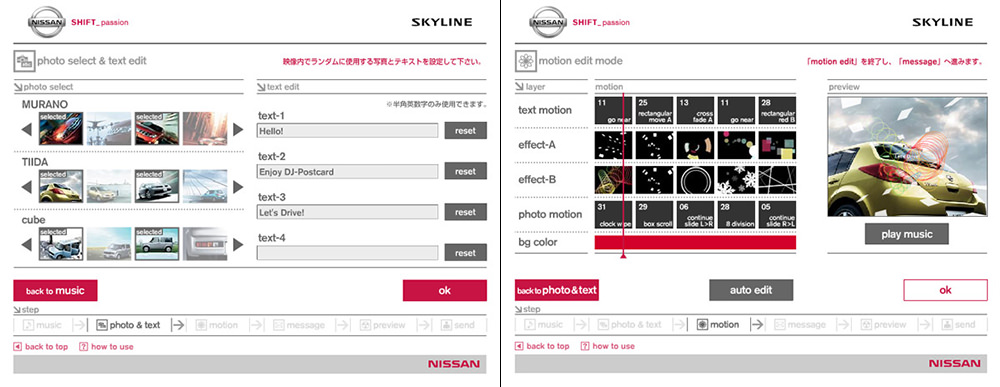Go to the send step in motion panel
The width and height of the screenshot is (1000, 387).
pos(959,325)
